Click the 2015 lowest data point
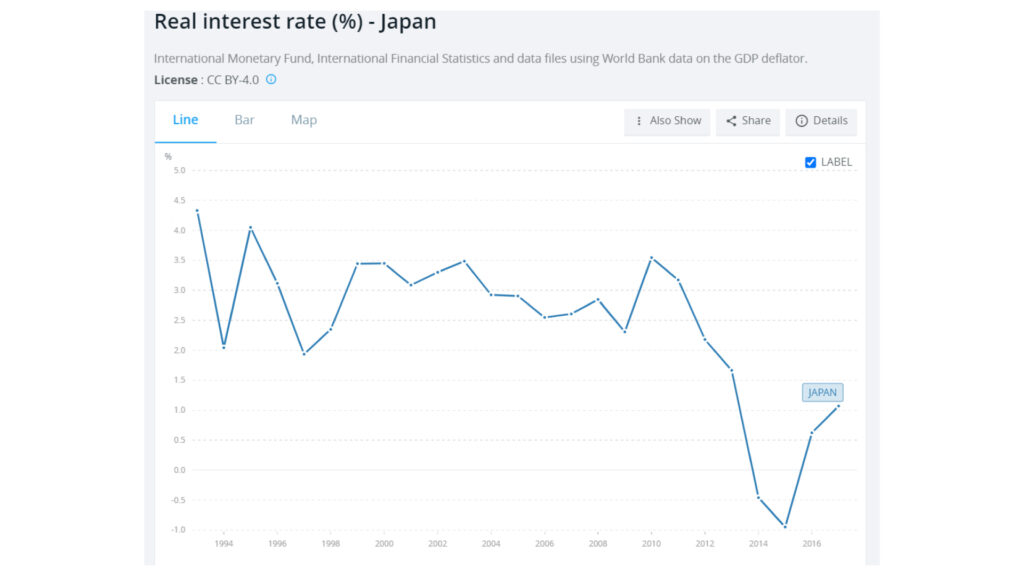Viewport: 1024px width, 576px height. [785, 526]
